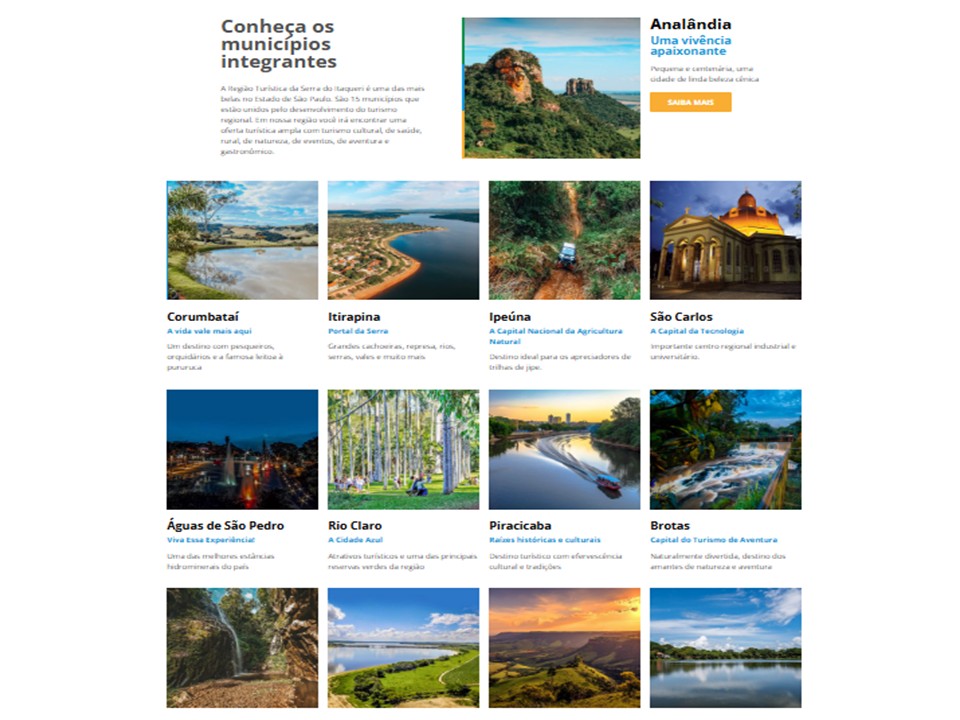Open the Analândia heading link
Screen dimensions: 960x720
coord(690,24)
